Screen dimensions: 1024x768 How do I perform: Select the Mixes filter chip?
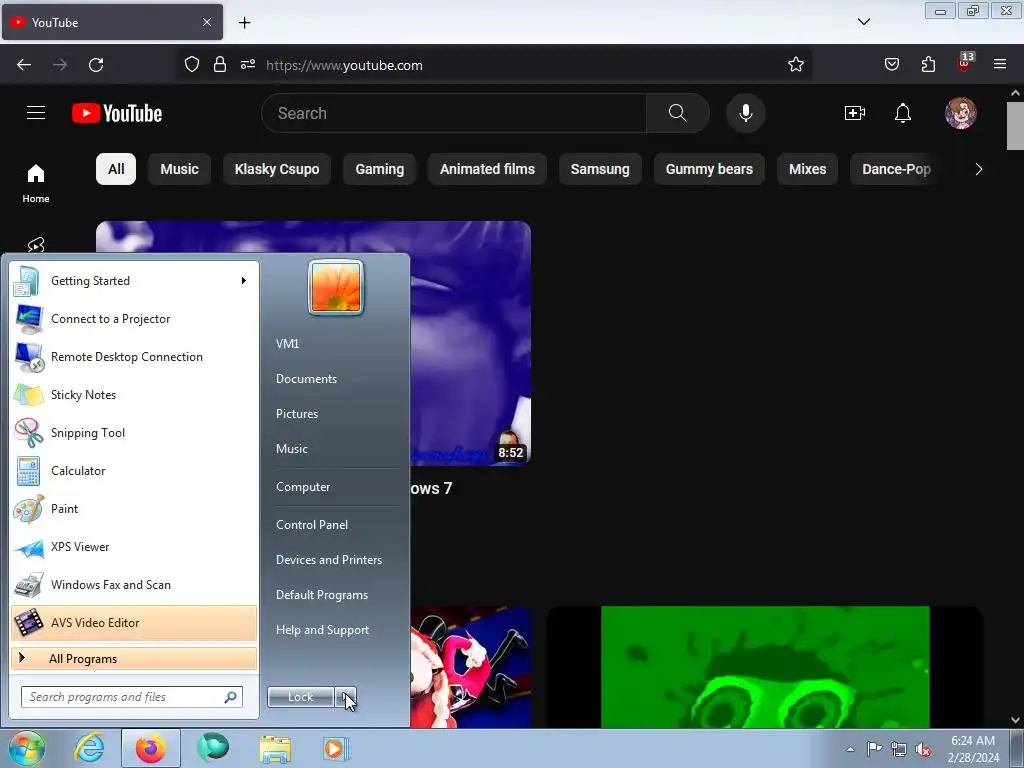pyautogui.click(x=807, y=169)
